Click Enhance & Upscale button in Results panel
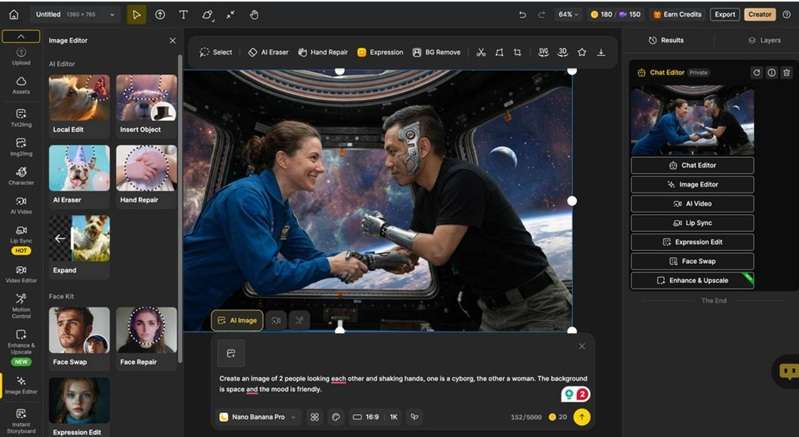The height and width of the screenshot is (437, 799). coord(693,281)
